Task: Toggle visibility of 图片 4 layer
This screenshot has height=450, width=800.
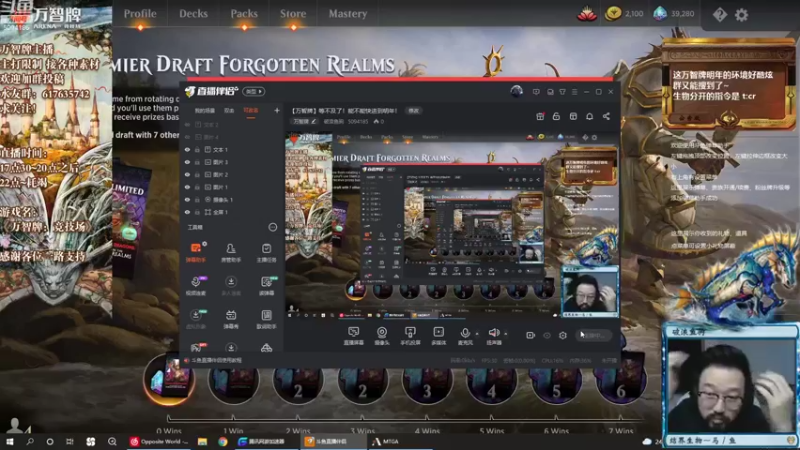Action: point(187,137)
